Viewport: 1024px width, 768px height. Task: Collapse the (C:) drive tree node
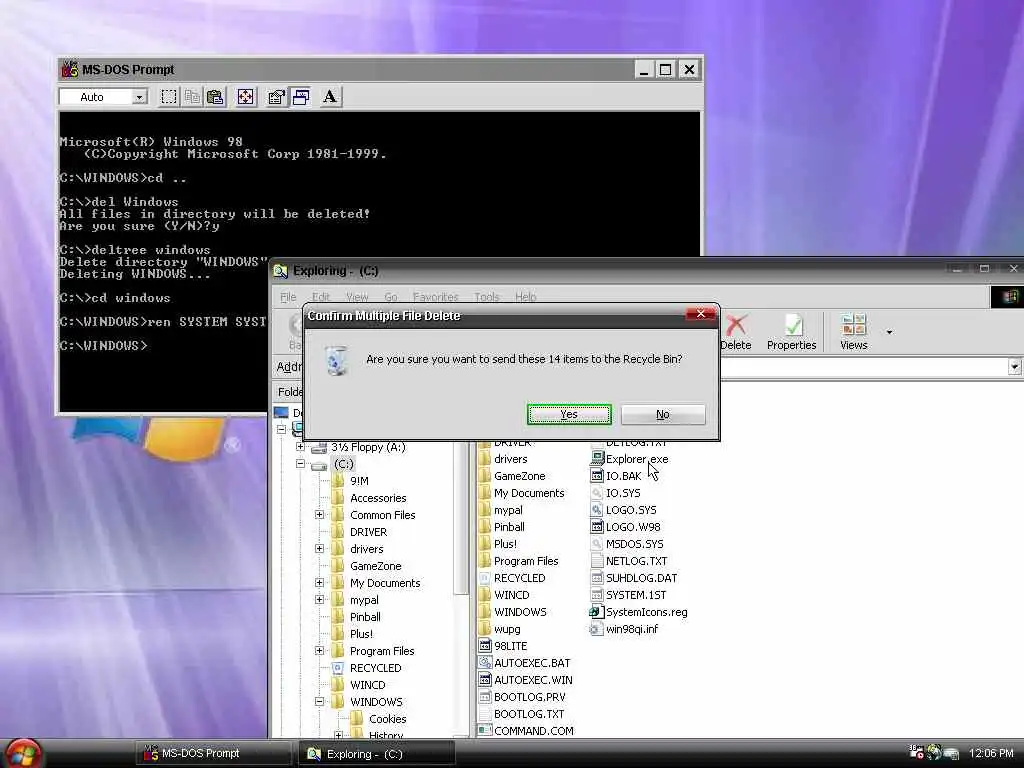(300, 464)
